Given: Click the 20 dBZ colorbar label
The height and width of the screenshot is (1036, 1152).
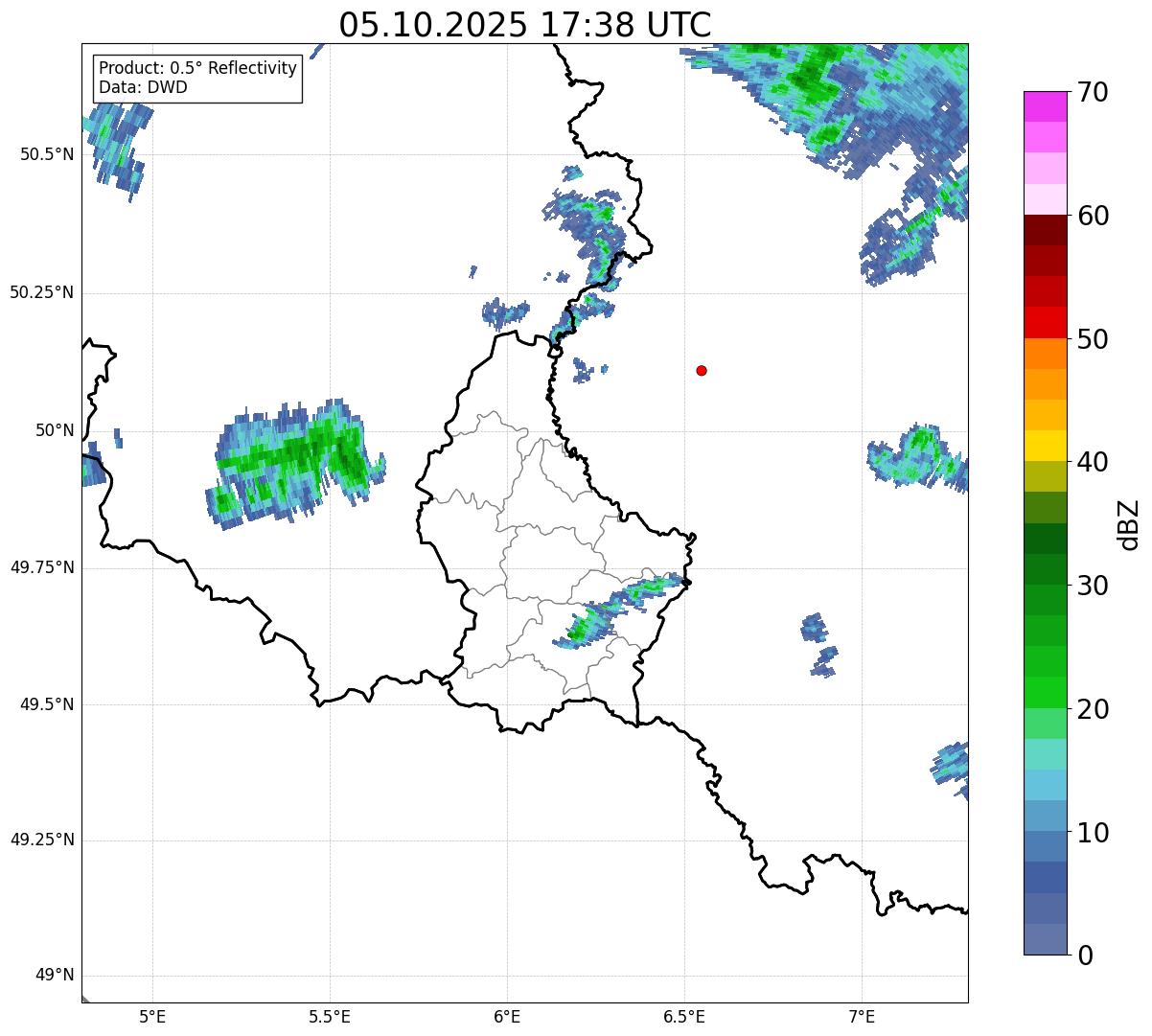Looking at the screenshot, I should [x=1093, y=709].
